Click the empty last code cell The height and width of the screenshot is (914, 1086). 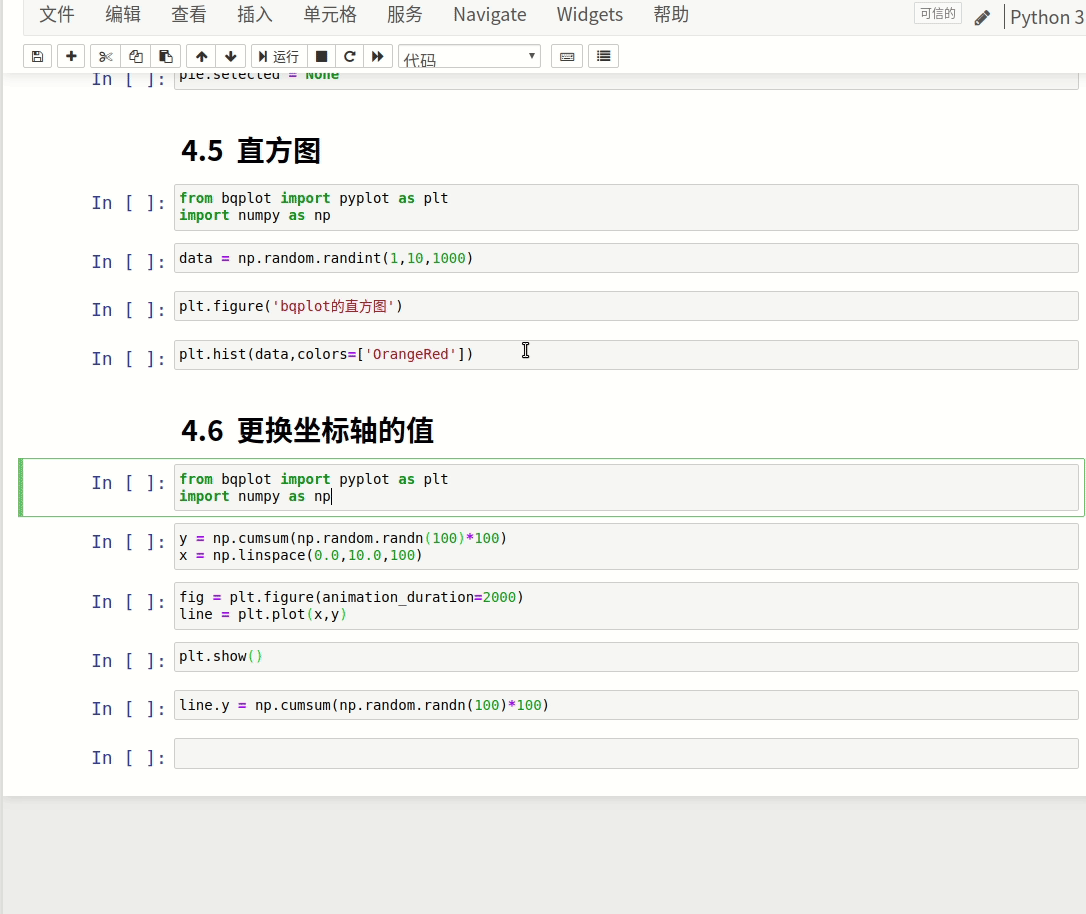[x=626, y=753]
